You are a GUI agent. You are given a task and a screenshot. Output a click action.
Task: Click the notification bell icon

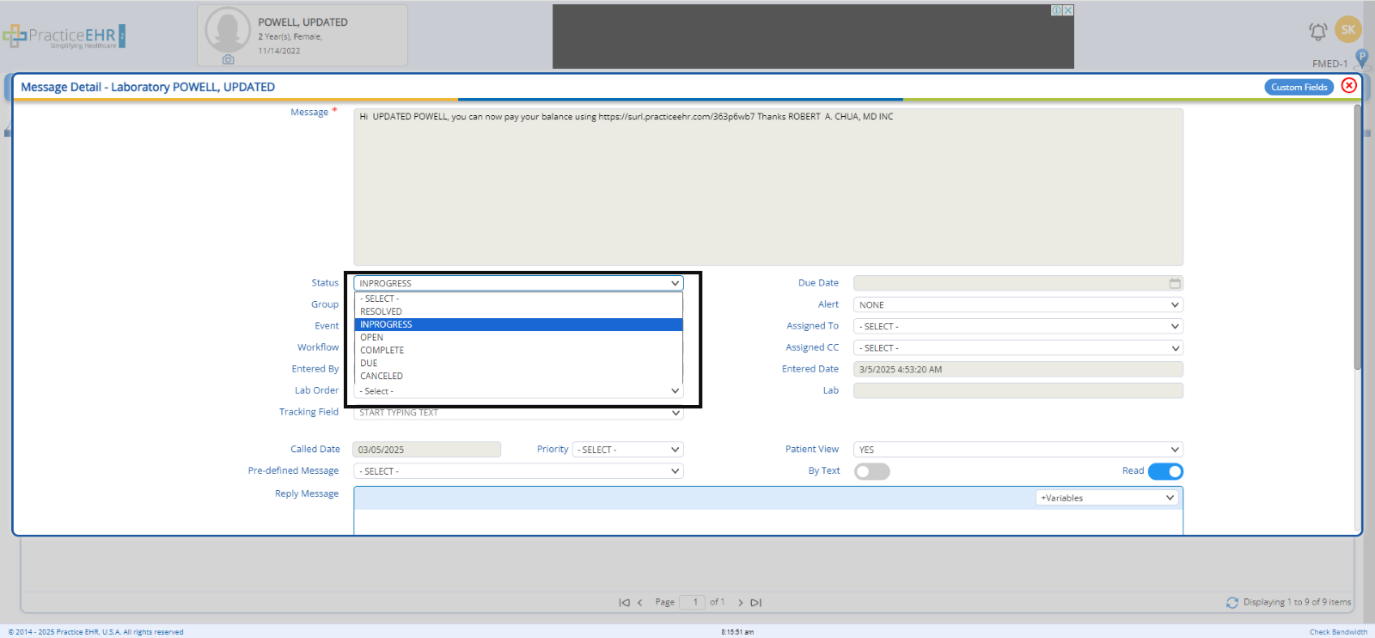tap(1318, 31)
